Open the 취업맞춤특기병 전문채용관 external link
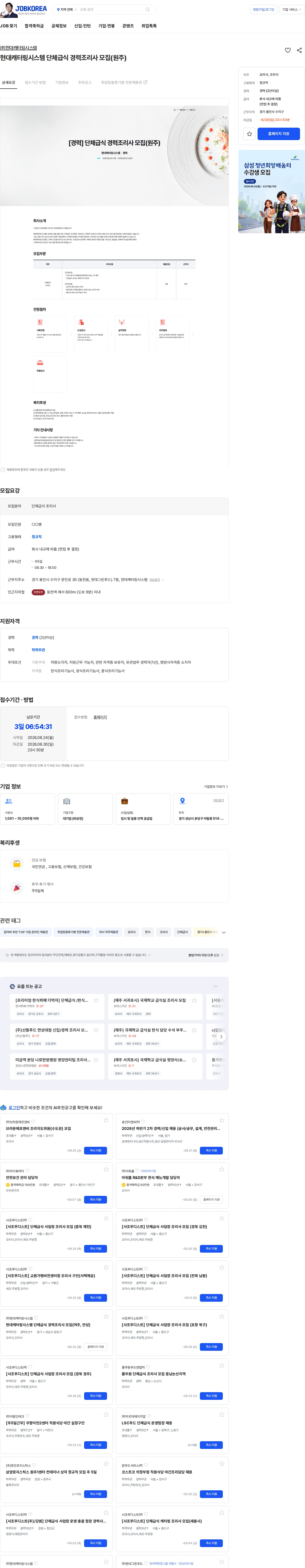 point(124,83)
